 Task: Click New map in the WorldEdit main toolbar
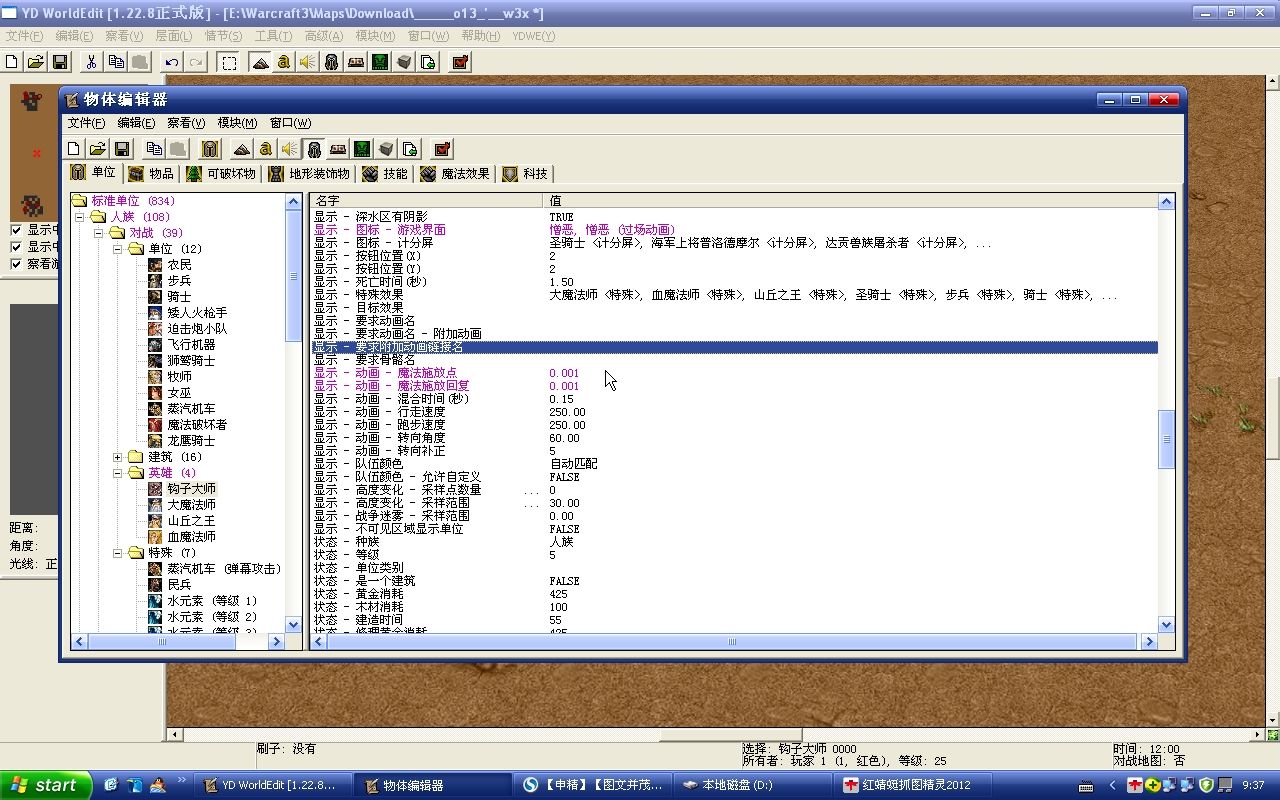point(12,62)
